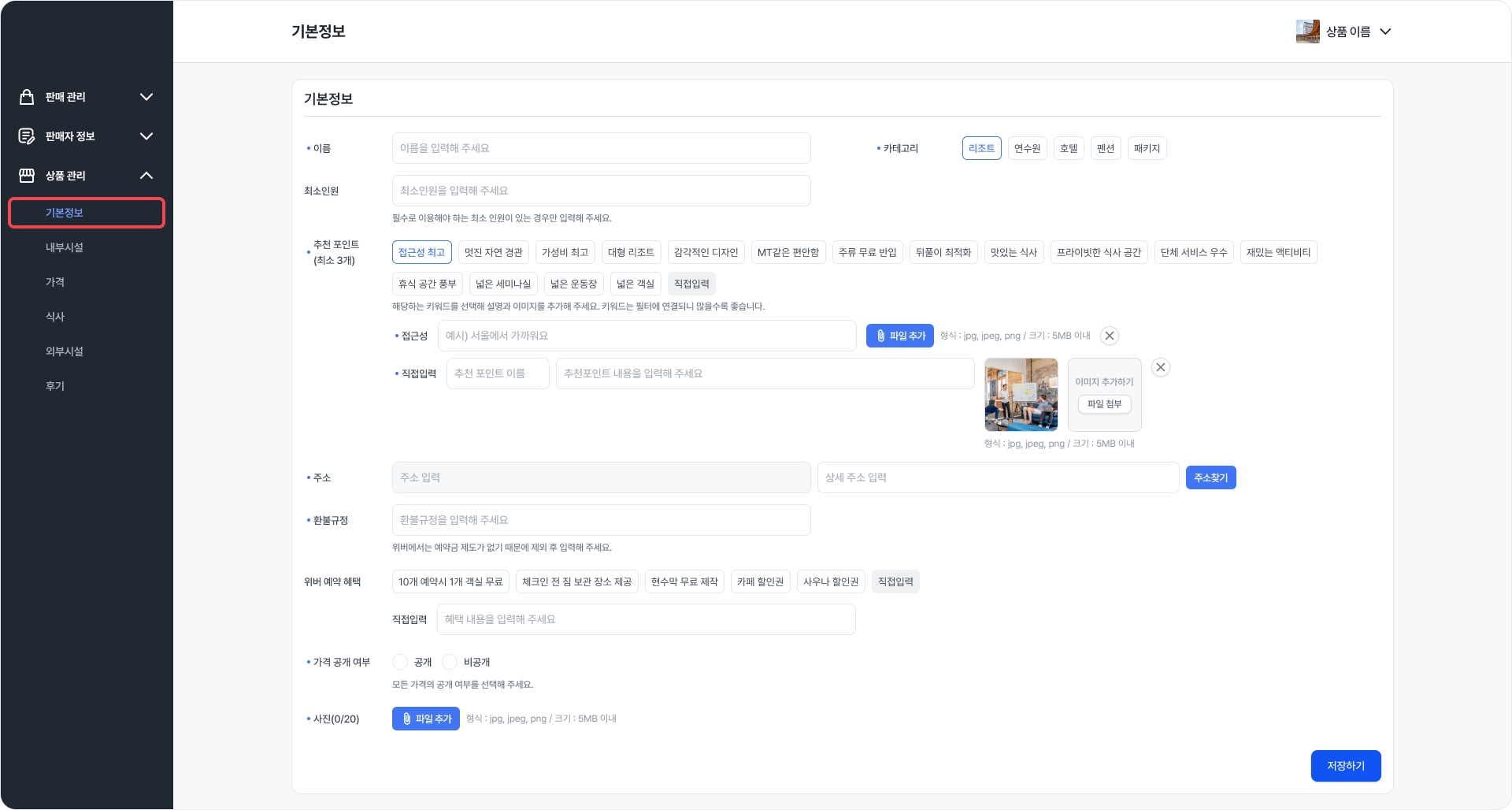
Task: Click the shopping bag icon beside 판매 관리
Action: click(x=27, y=97)
